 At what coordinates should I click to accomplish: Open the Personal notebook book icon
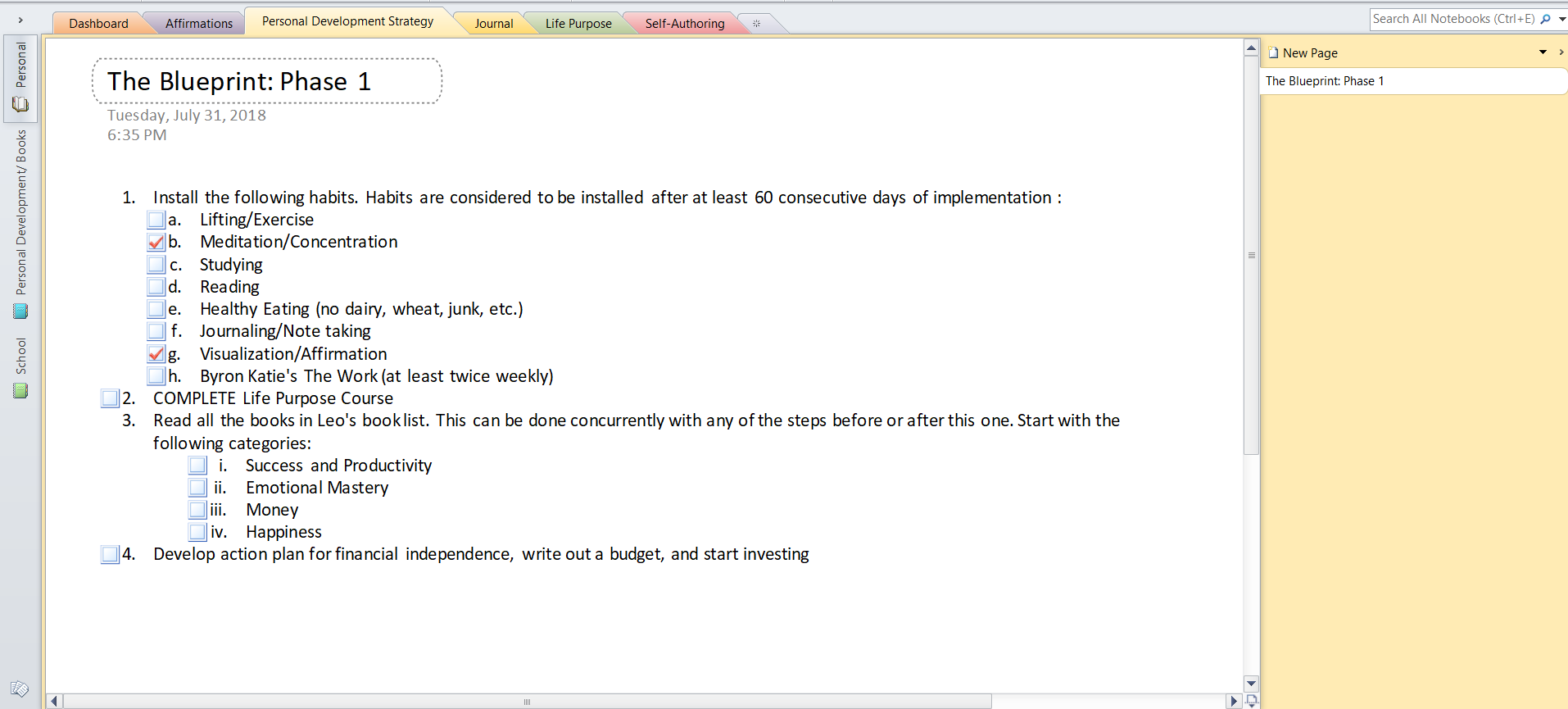20,104
